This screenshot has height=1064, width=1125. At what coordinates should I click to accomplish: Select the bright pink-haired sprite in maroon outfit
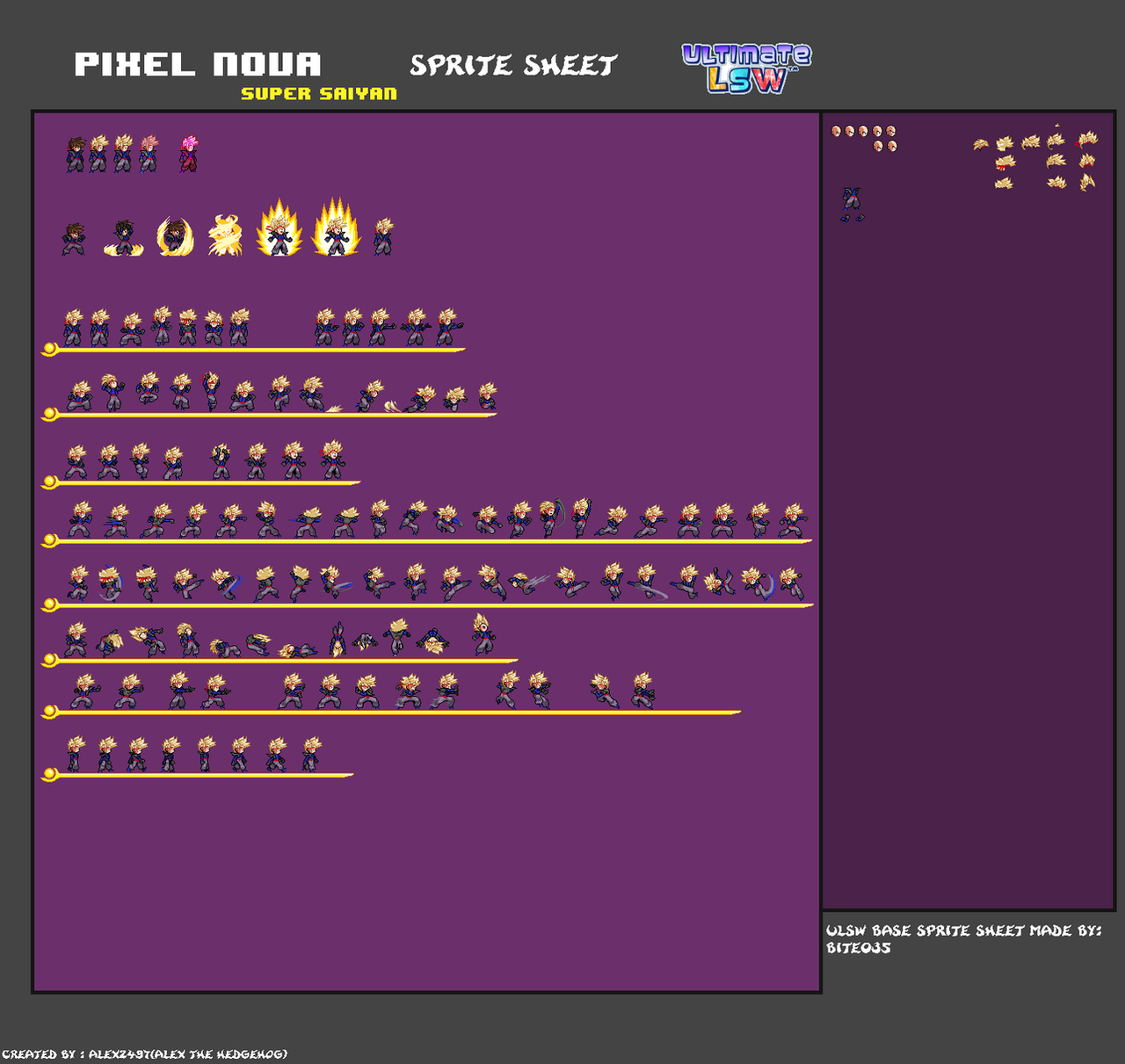click(189, 154)
